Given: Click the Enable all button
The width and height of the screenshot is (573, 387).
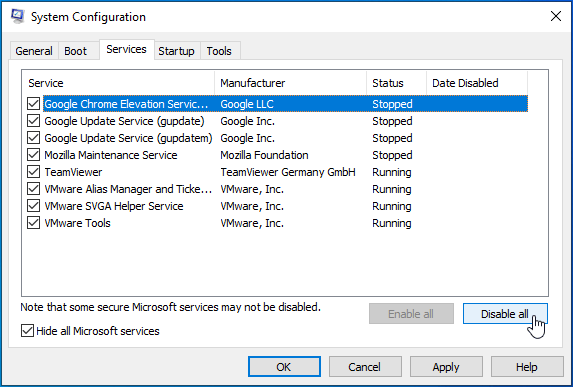Looking at the screenshot, I should 411,314.
